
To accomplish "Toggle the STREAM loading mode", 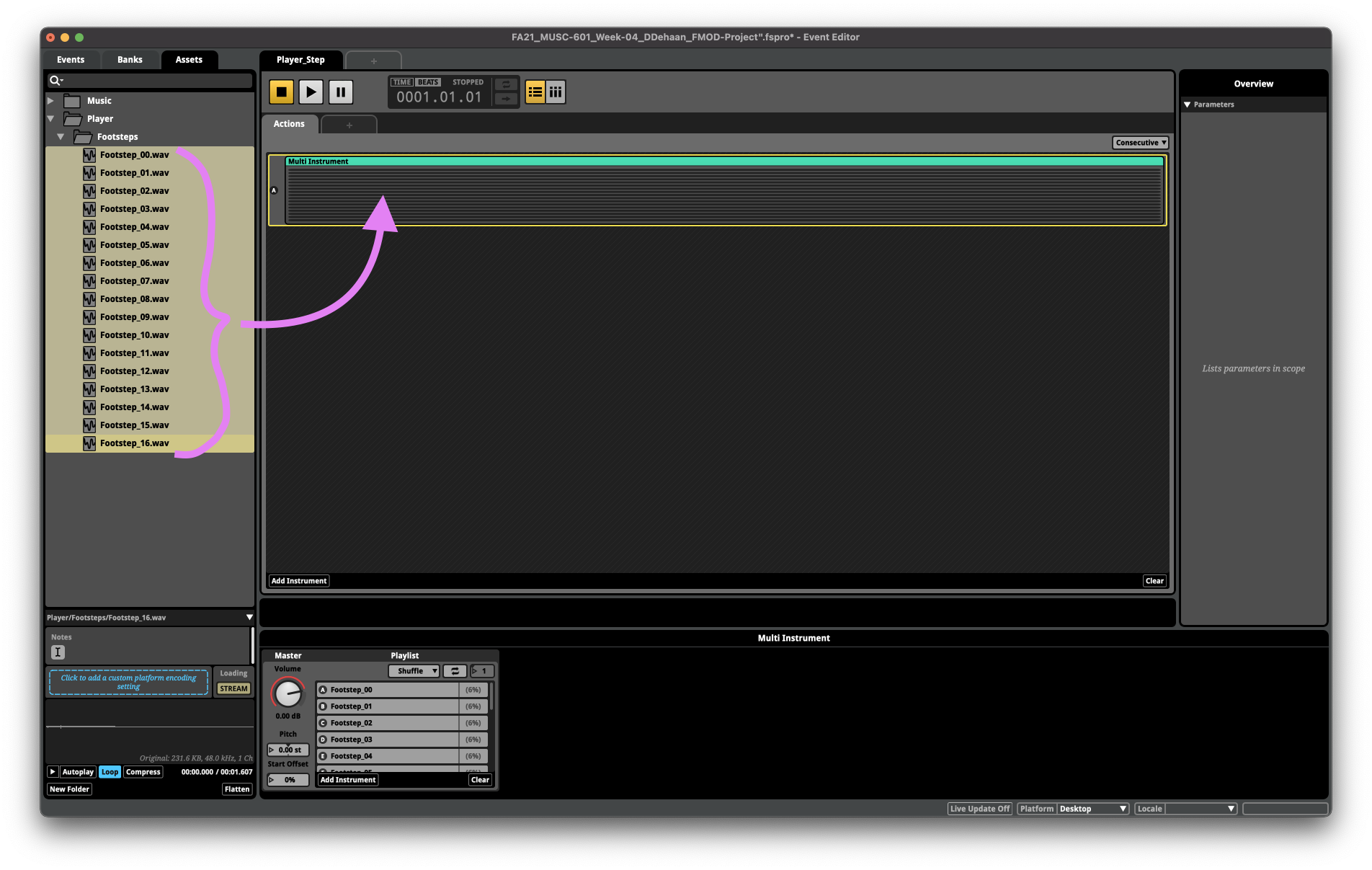I will point(233,689).
